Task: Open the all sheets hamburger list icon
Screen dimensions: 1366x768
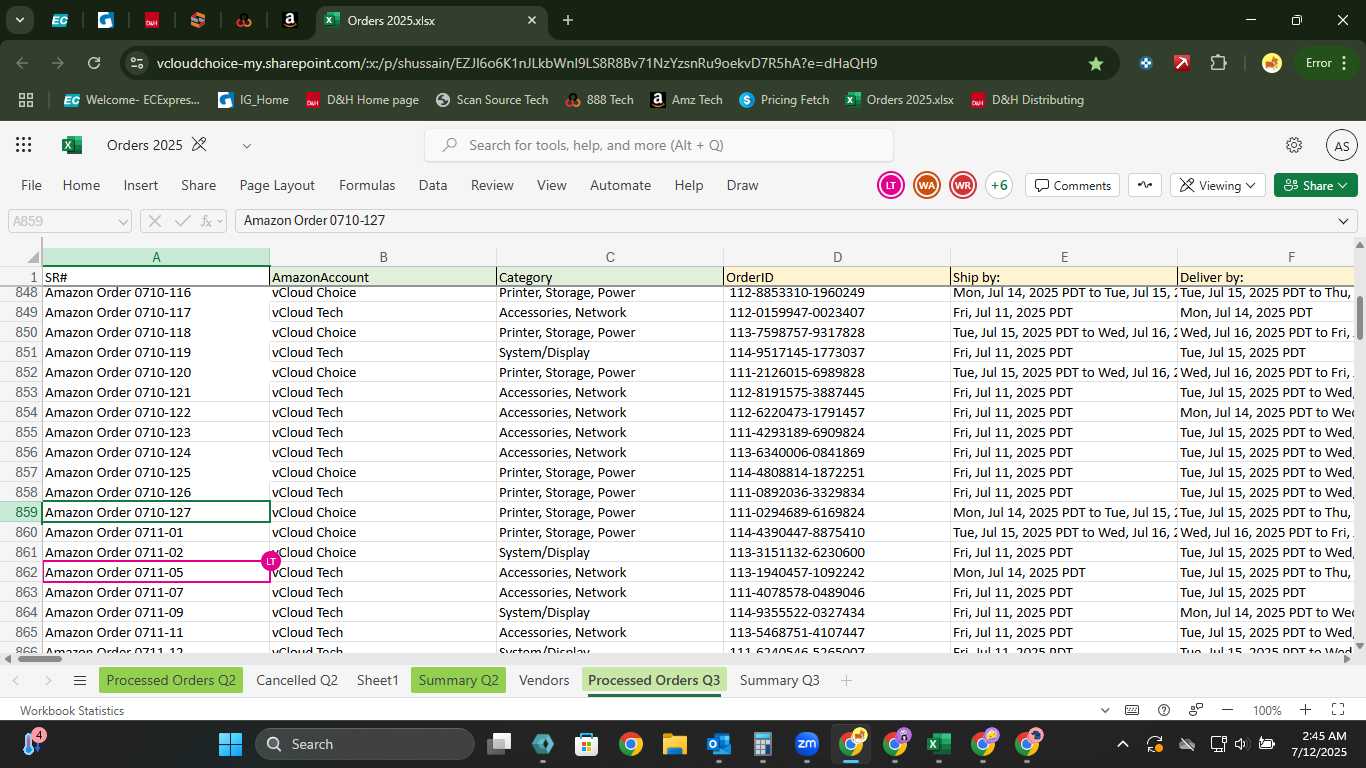Action: (x=80, y=681)
